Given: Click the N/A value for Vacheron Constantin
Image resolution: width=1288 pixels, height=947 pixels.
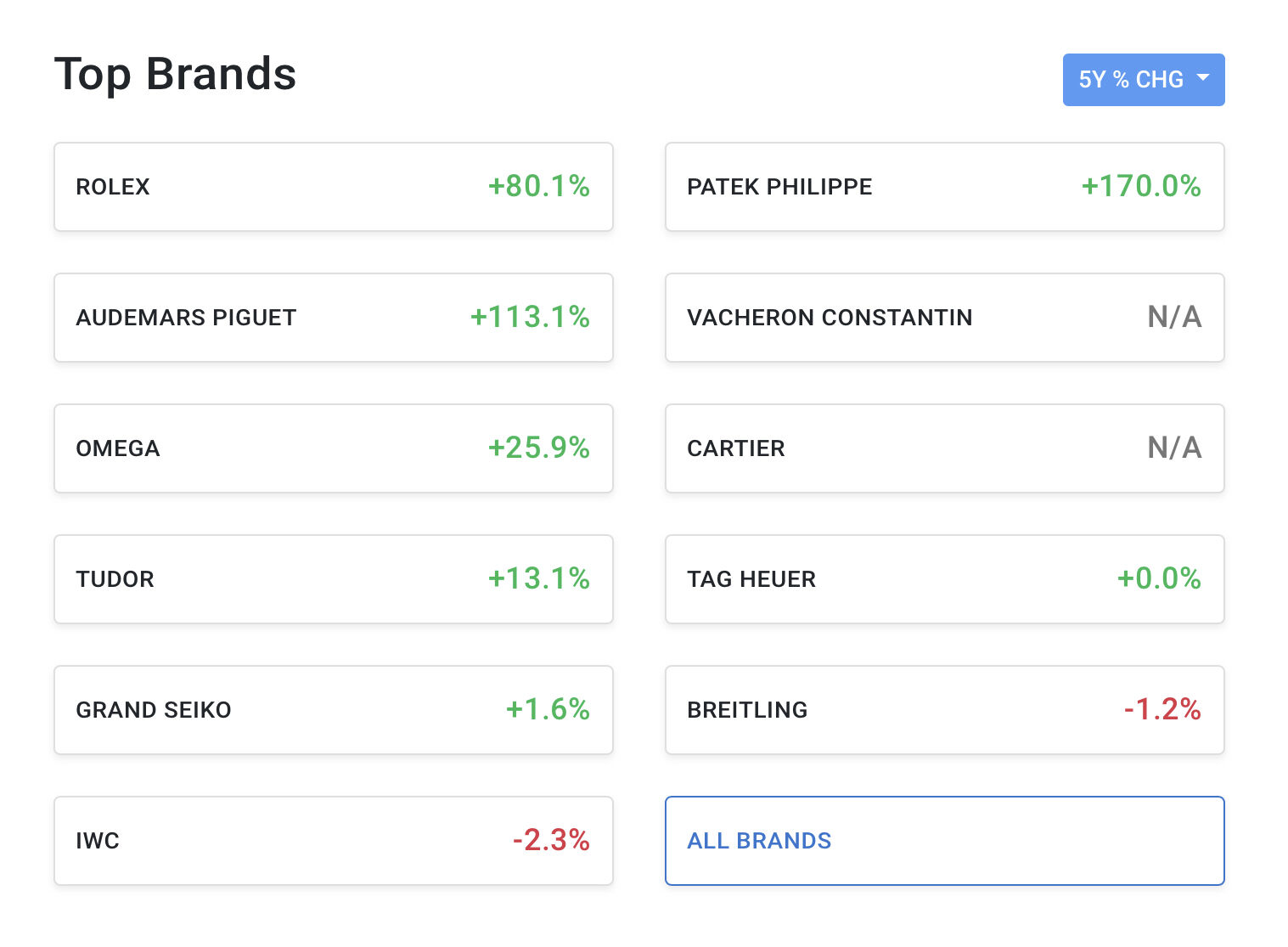Looking at the screenshot, I should pyautogui.click(x=1174, y=317).
